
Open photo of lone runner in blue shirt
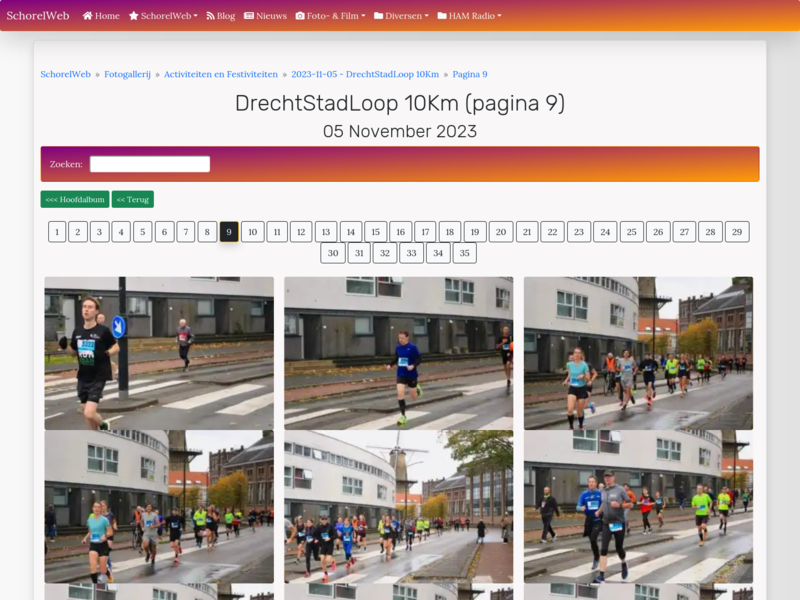pyautogui.click(x=398, y=353)
